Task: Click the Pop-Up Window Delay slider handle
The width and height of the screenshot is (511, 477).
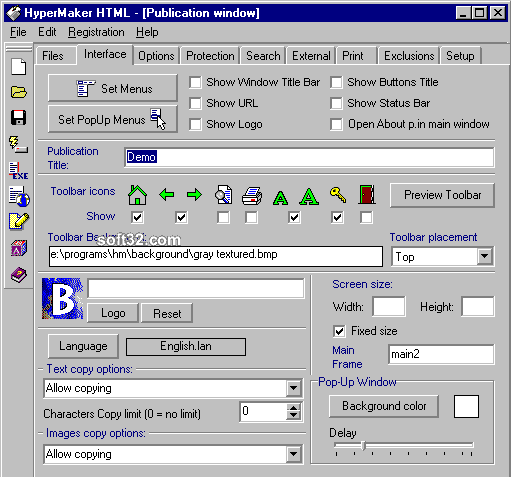Action: coord(363,445)
